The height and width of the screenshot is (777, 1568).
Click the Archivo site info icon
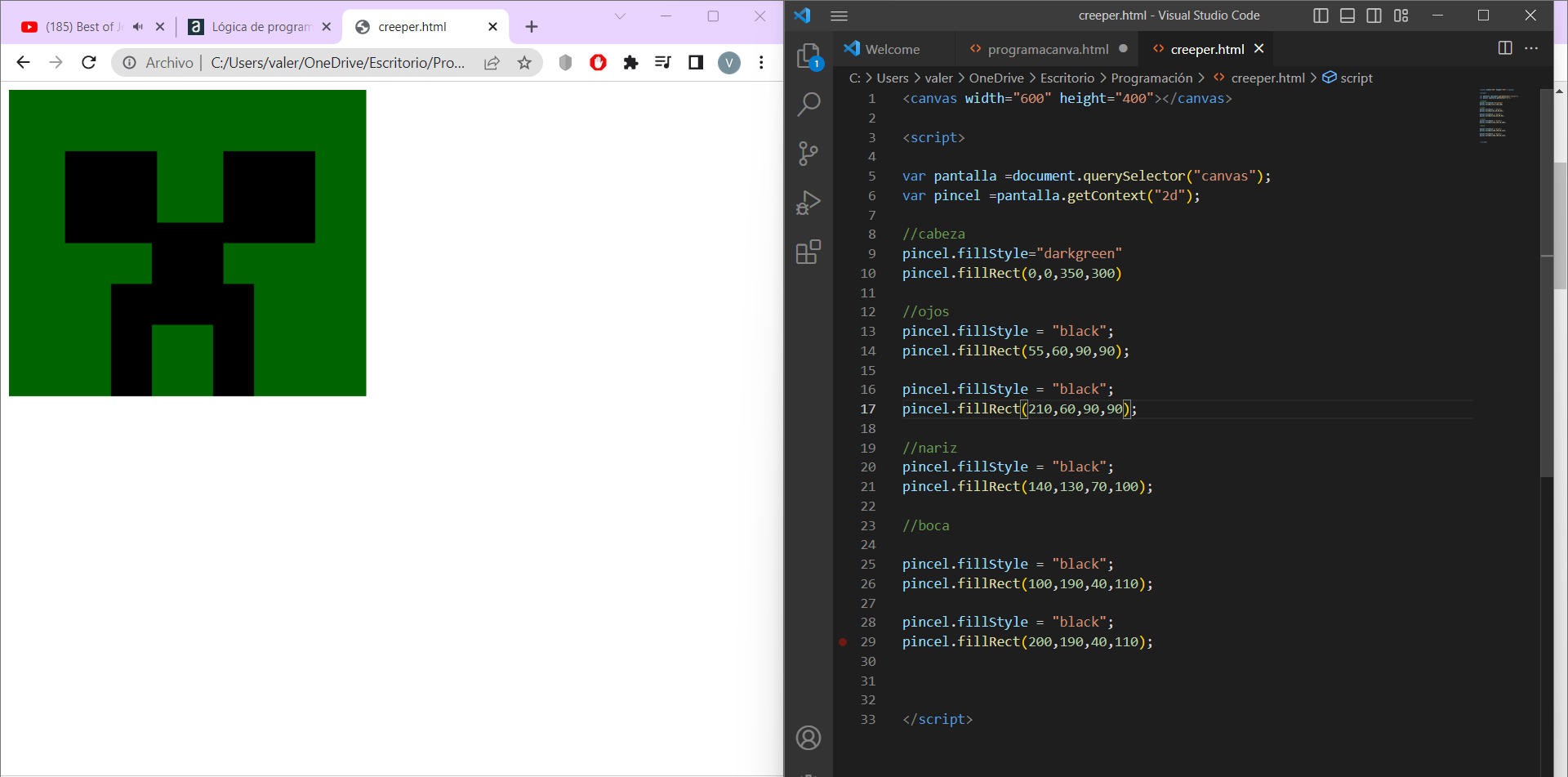coord(129,63)
